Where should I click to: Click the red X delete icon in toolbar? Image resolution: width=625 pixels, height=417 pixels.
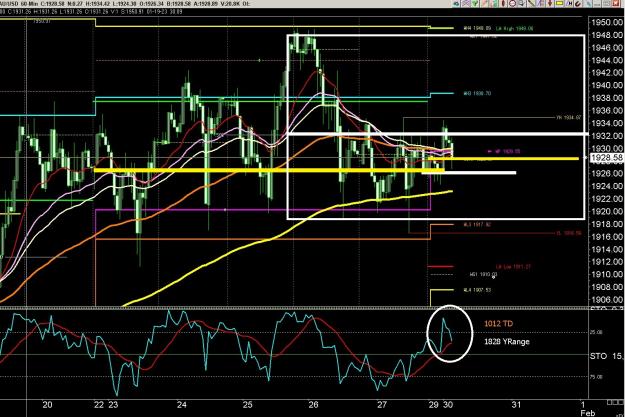click(615, 4)
